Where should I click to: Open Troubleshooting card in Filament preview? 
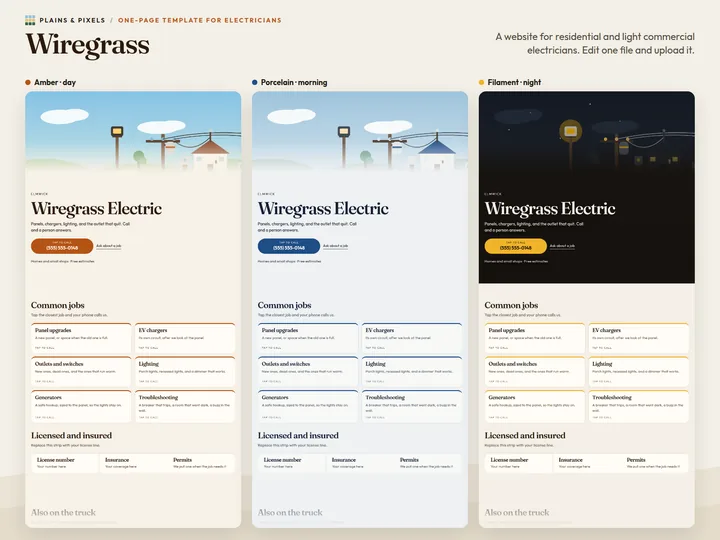639,406
